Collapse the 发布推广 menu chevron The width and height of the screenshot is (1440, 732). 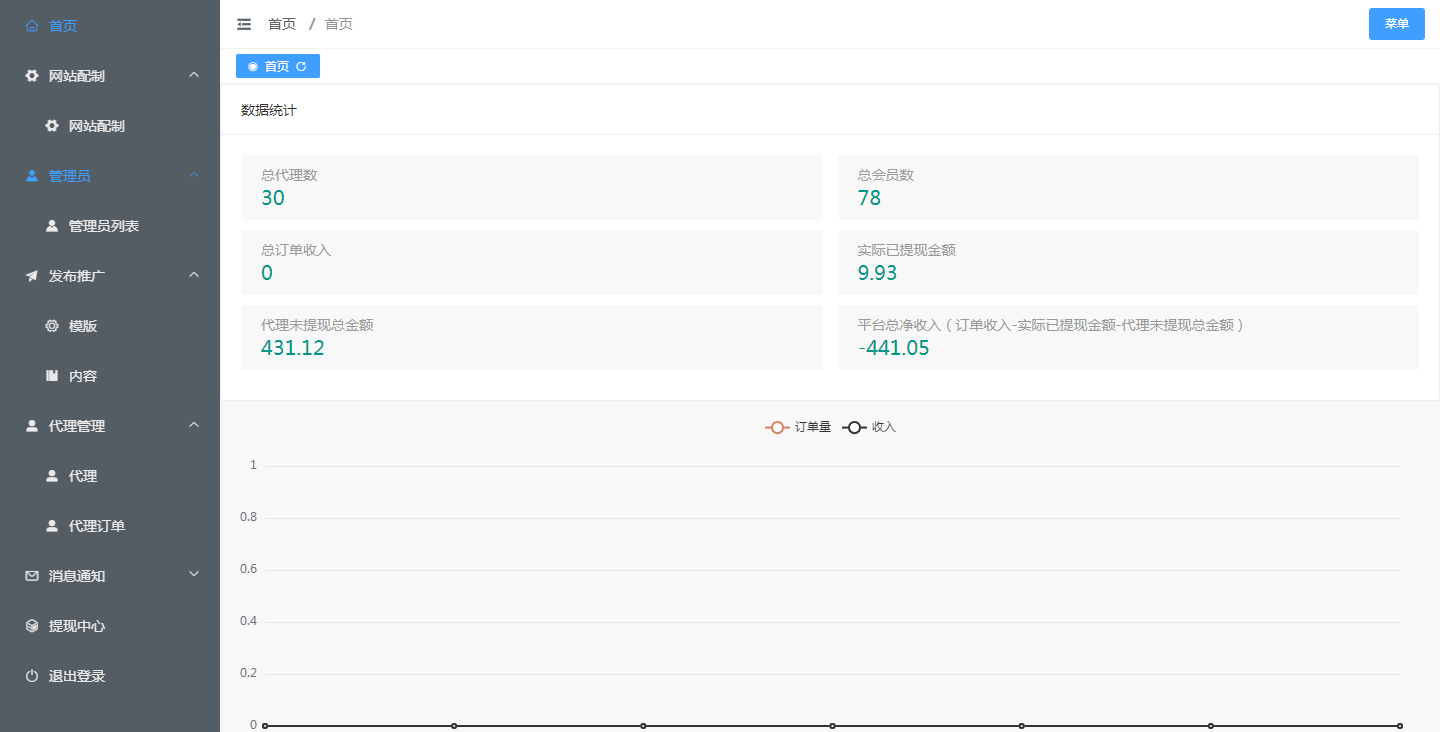coord(194,275)
